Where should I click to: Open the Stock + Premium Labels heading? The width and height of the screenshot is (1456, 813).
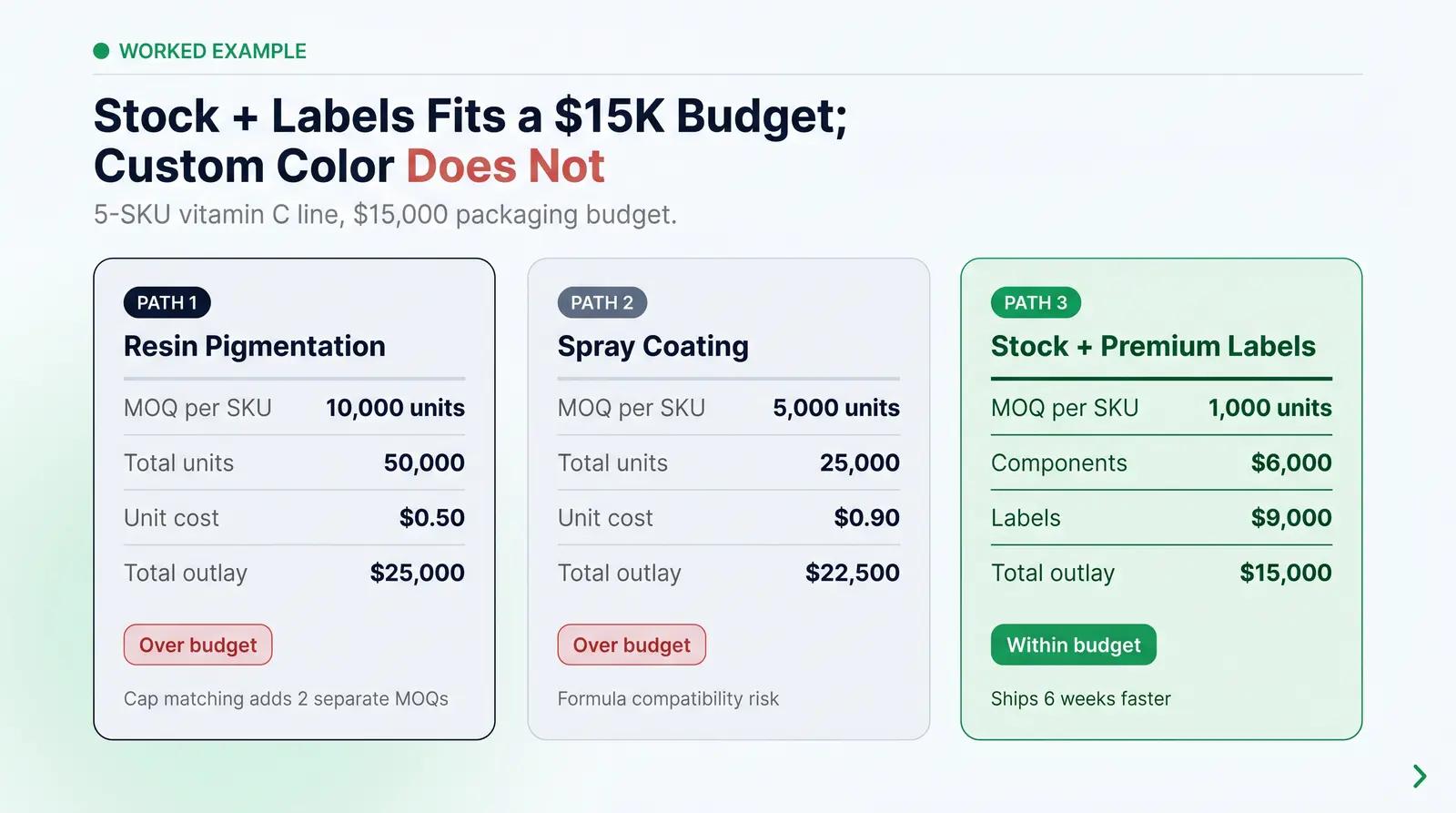(1153, 346)
